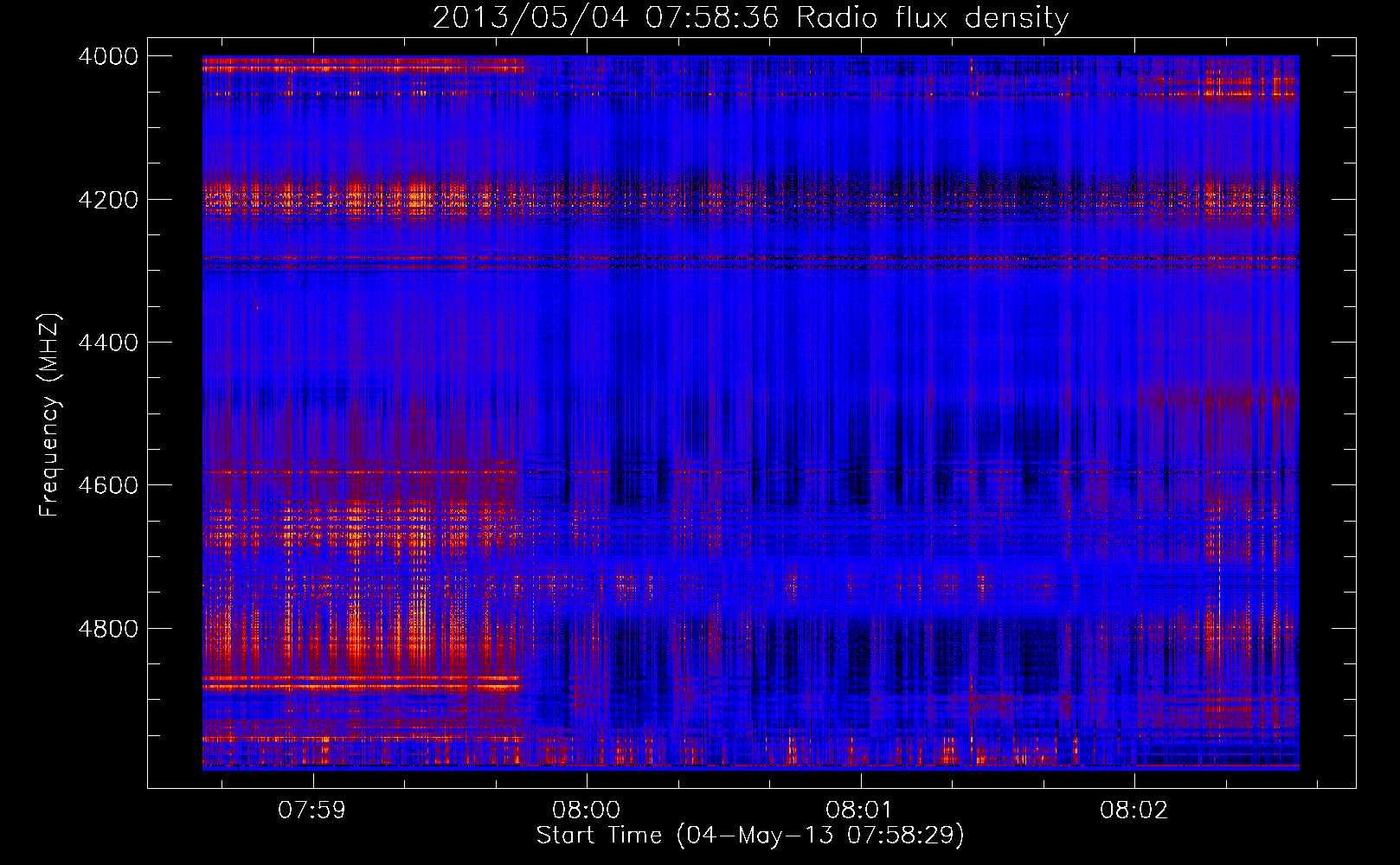Select the 4200 frequency axis label

click(108, 200)
